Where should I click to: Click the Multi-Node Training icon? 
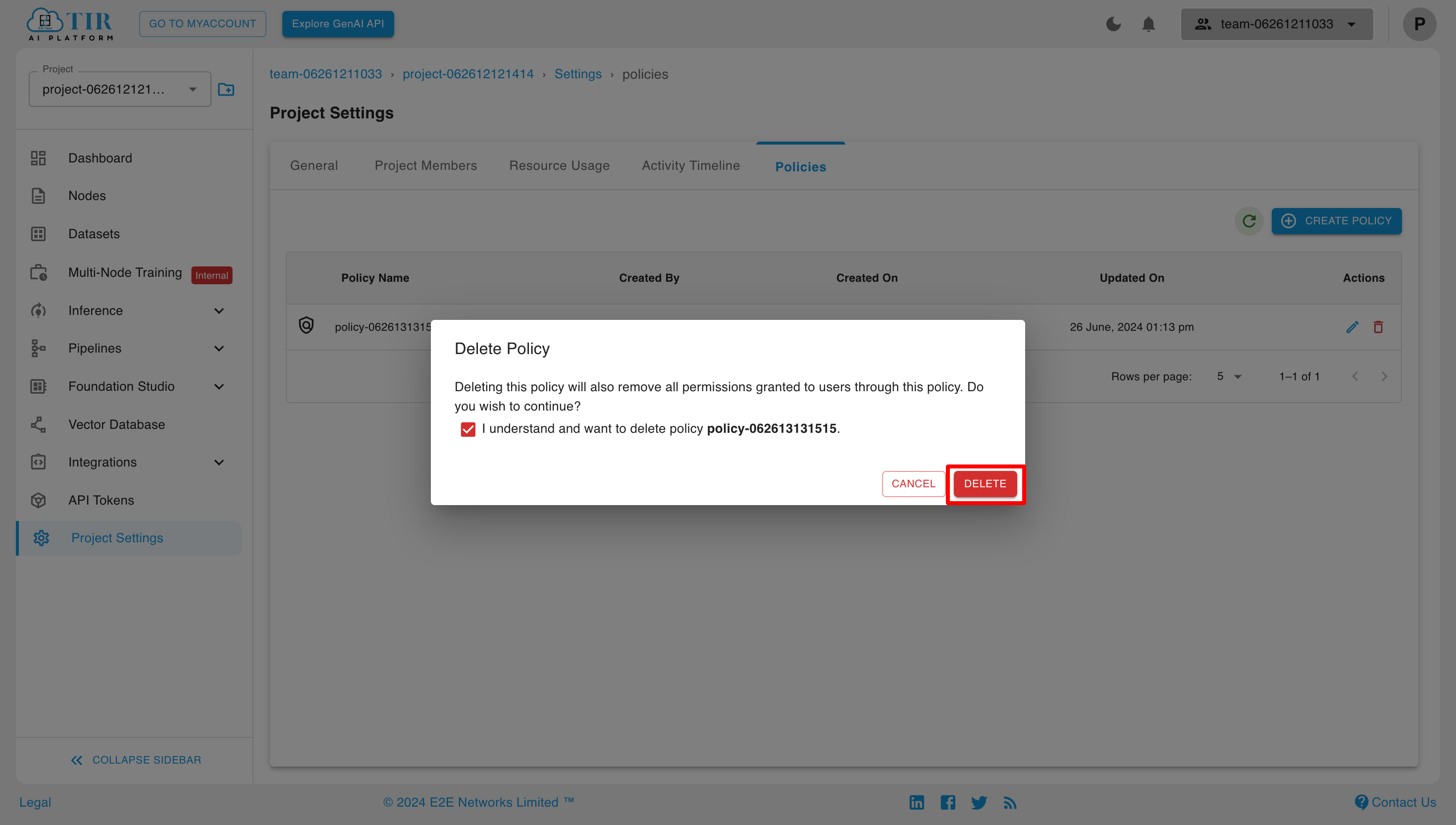tap(38, 272)
